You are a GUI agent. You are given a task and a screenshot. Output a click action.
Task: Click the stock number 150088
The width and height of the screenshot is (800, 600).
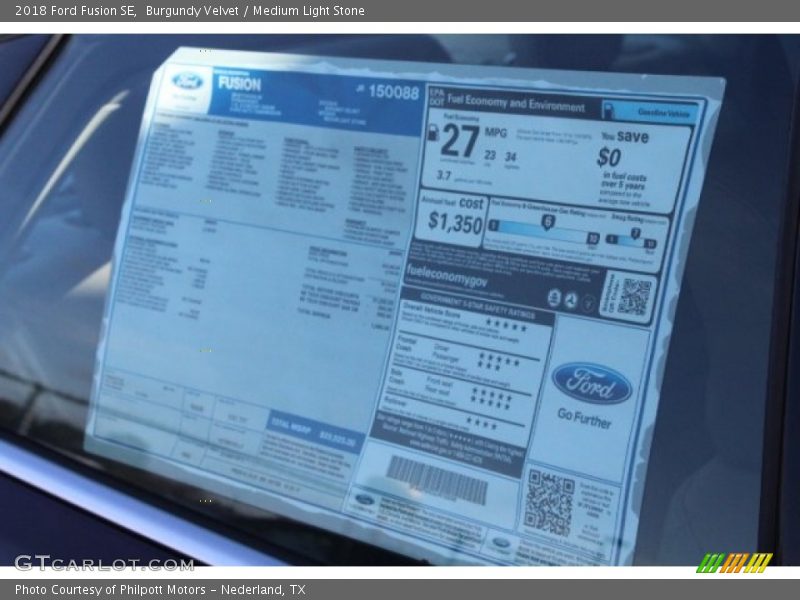tap(393, 92)
